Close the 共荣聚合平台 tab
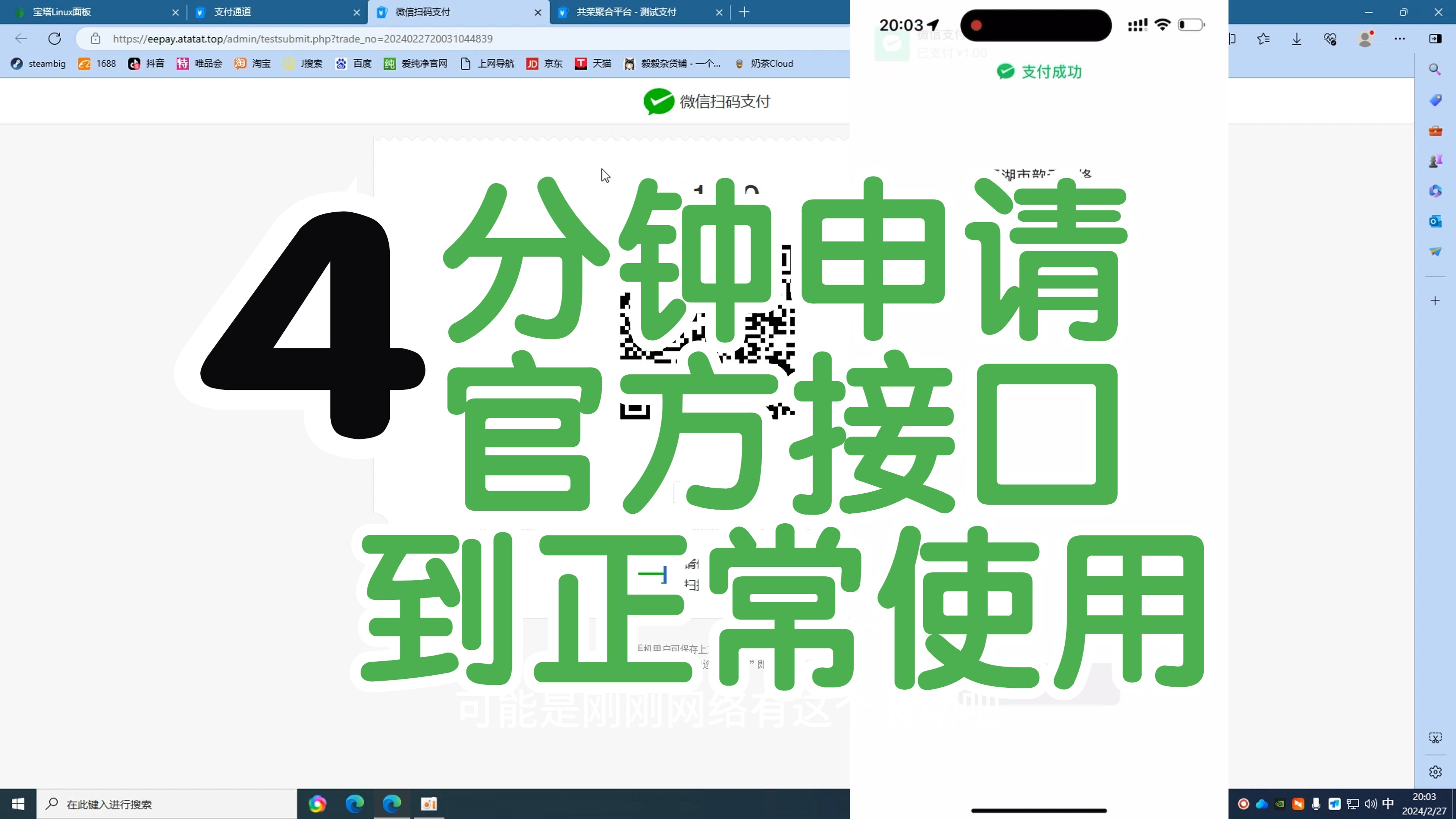This screenshot has width=1456, height=819. tap(719, 12)
